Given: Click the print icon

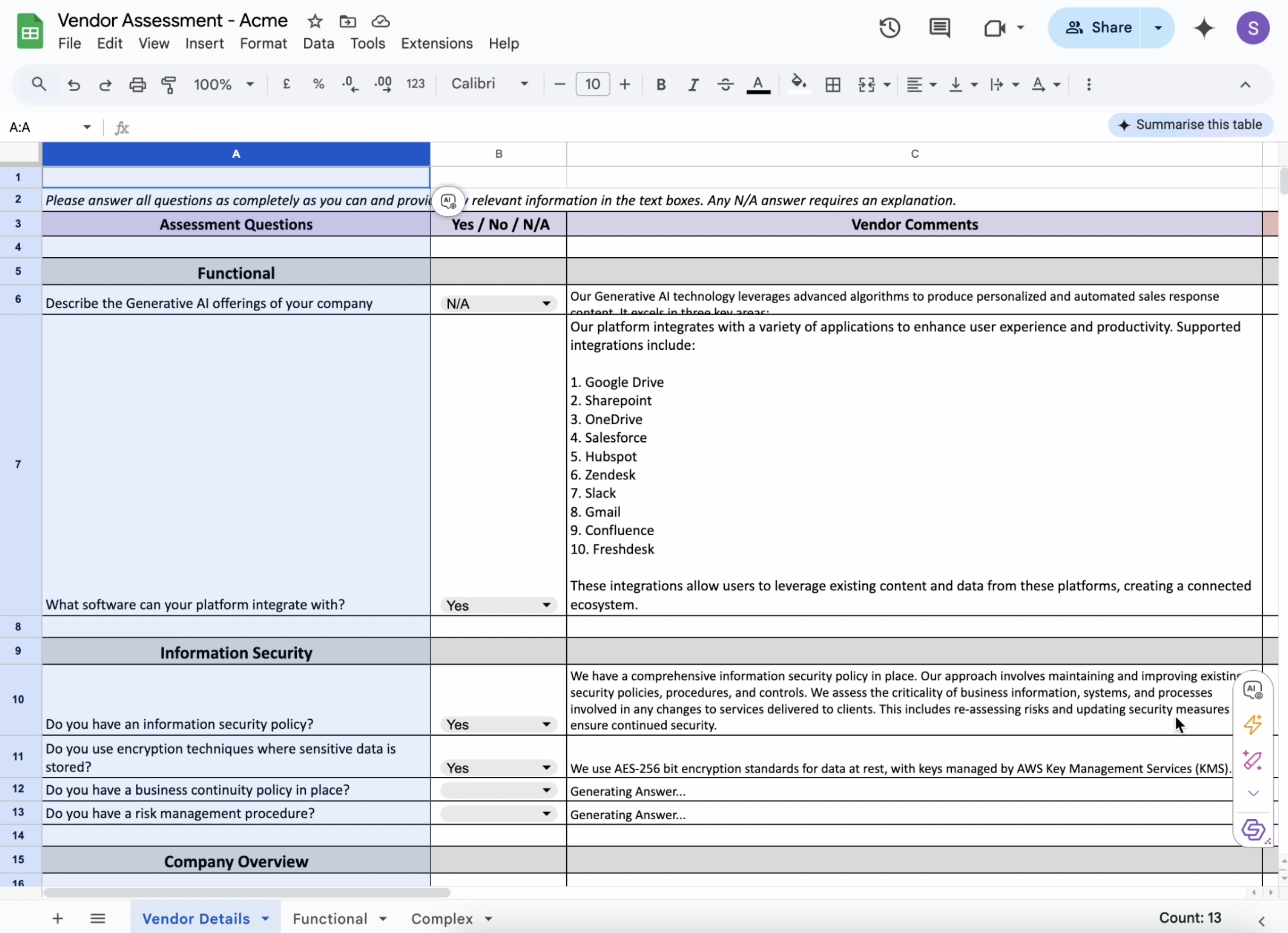Looking at the screenshot, I should (x=137, y=84).
